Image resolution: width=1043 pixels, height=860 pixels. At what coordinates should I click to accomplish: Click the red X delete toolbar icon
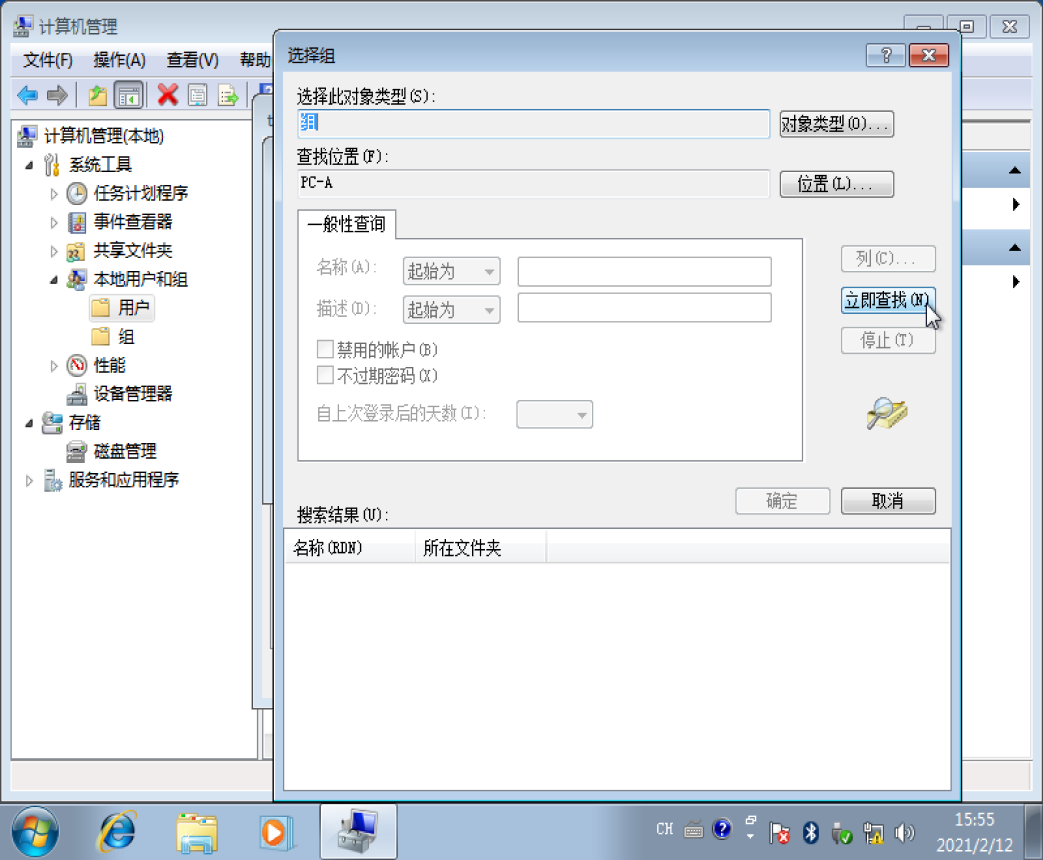point(168,96)
